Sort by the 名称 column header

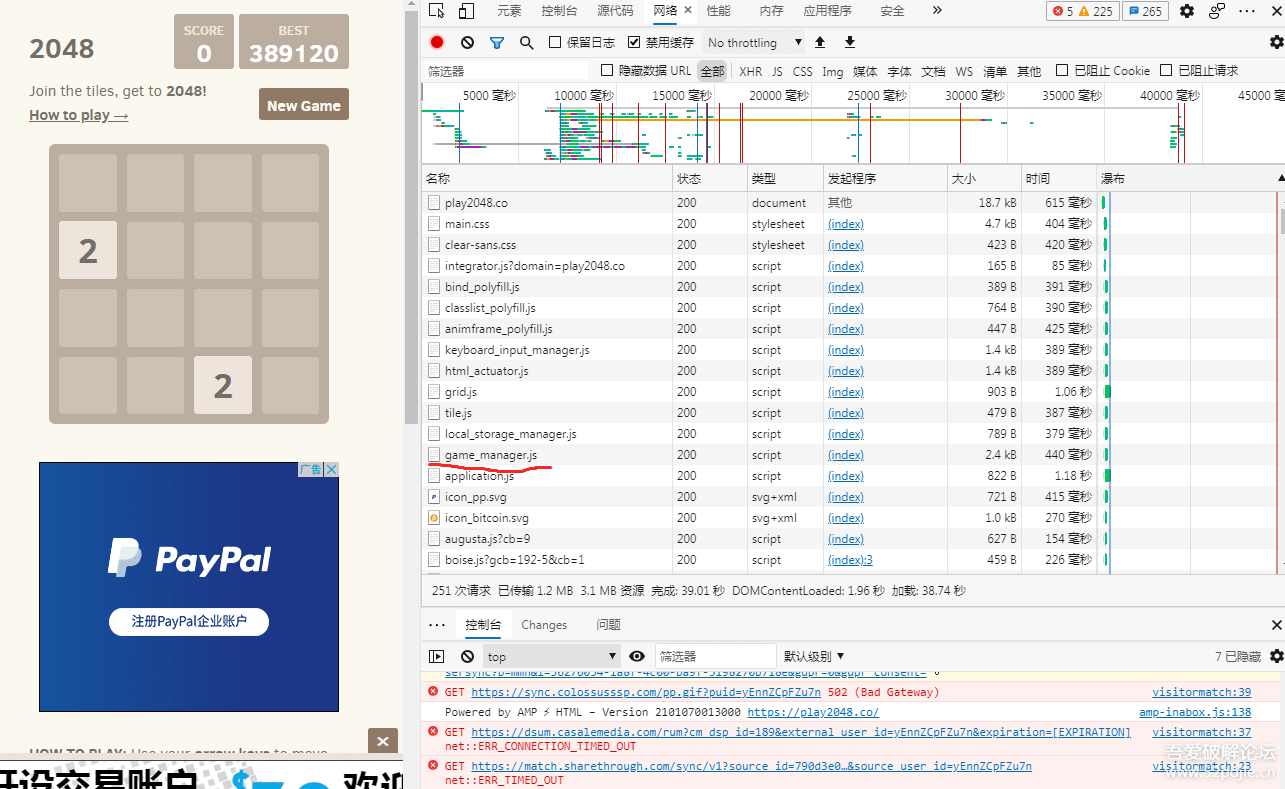[547, 178]
